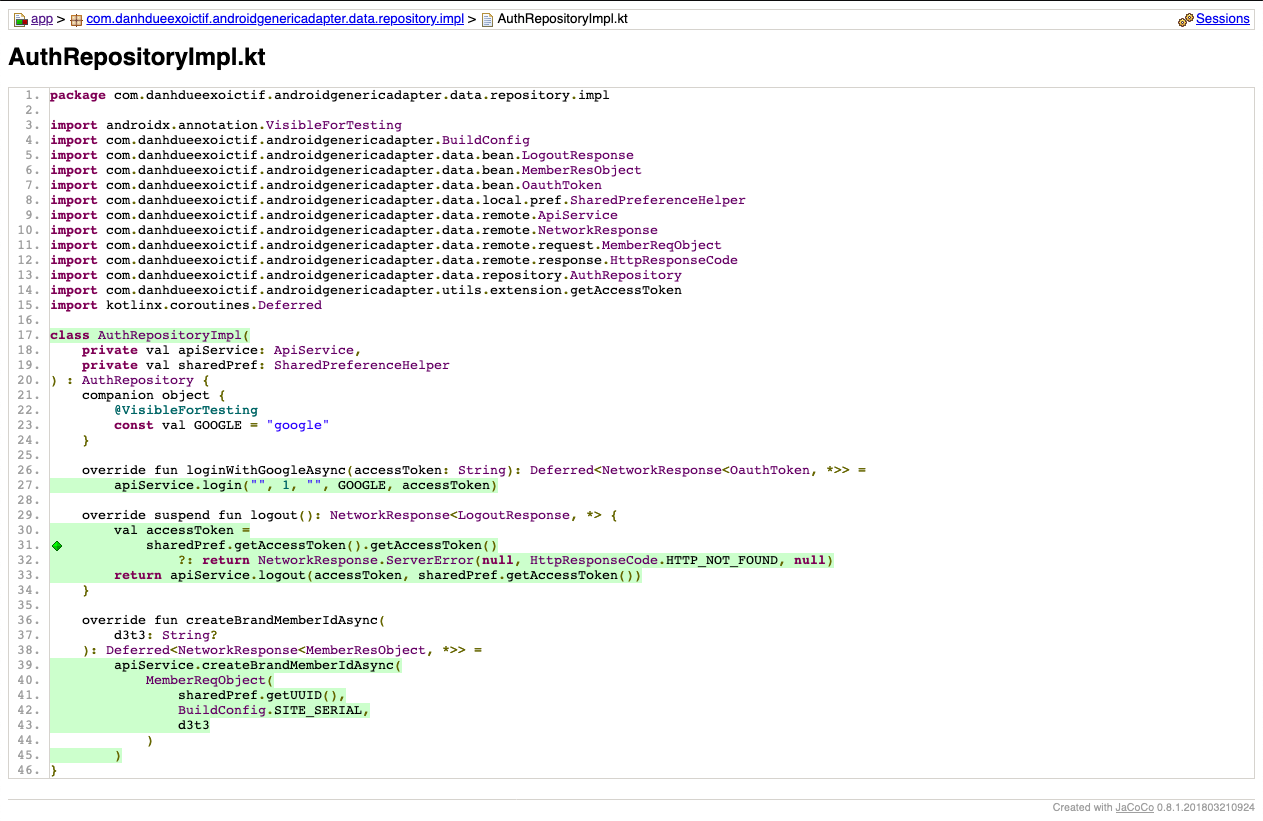Click the kotlinx.coroutines.Deferred import line
This screenshot has height=821, width=1263.
186,306
